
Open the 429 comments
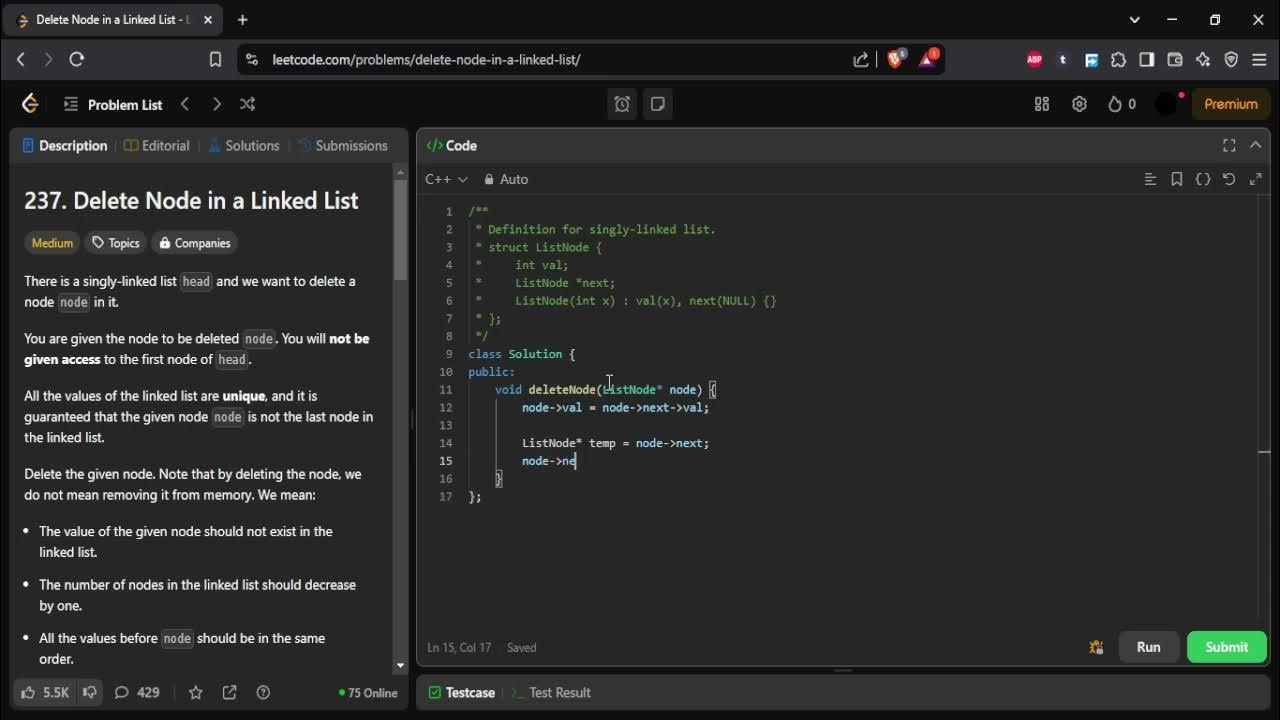click(x=137, y=692)
